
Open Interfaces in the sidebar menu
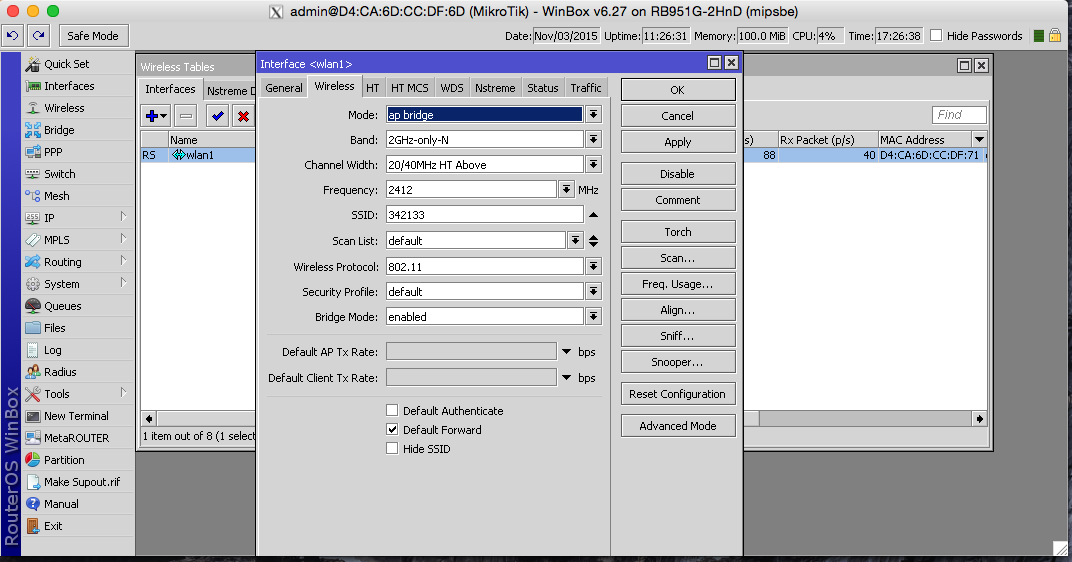click(x=78, y=86)
